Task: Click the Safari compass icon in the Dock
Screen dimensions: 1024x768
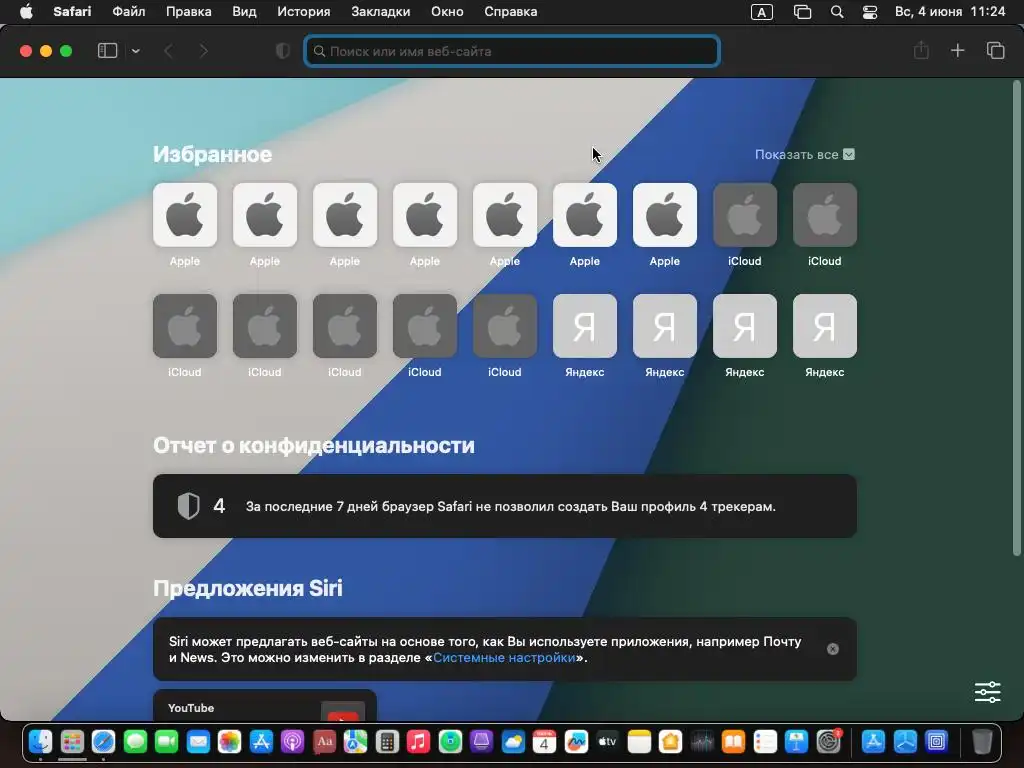Action: [103, 742]
